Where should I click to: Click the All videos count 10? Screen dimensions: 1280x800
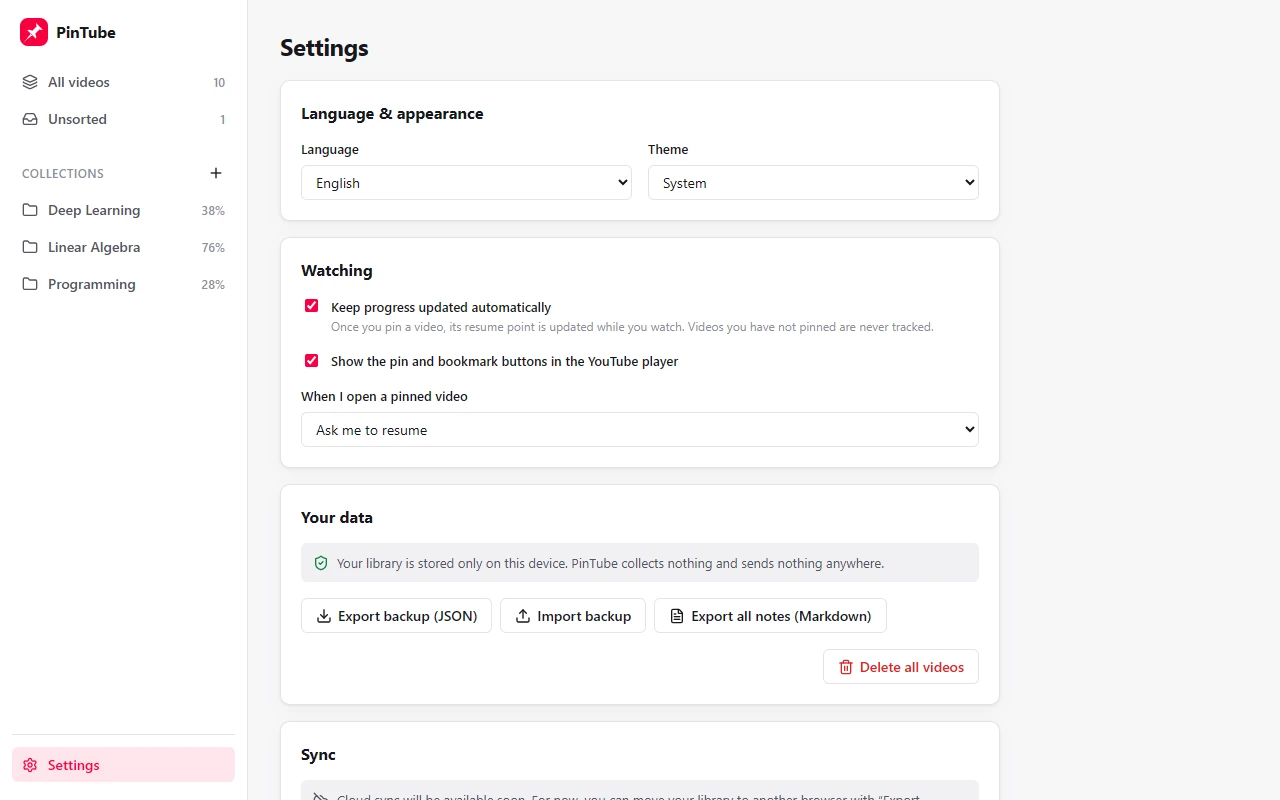point(219,83)
